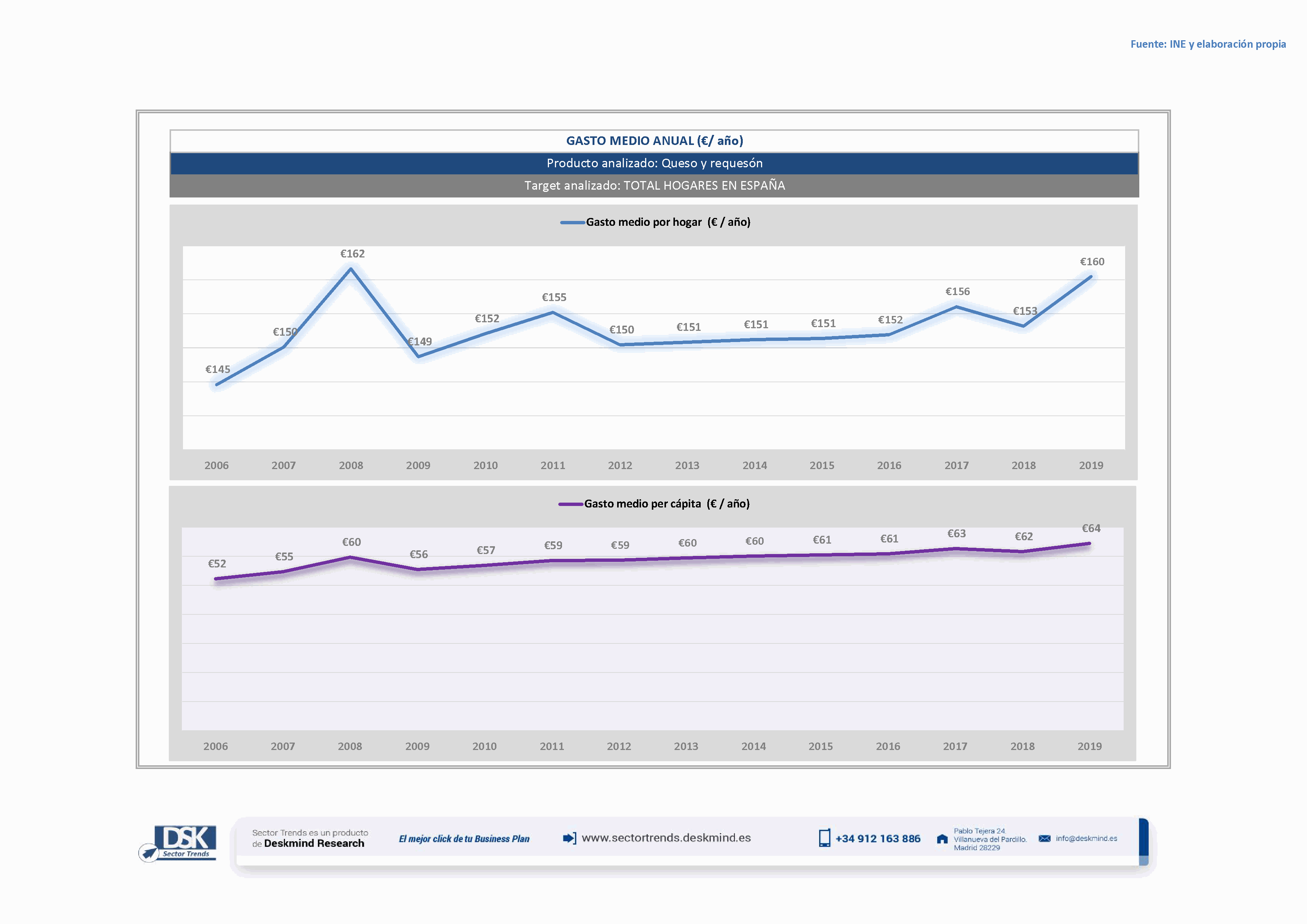Click the GASTO MEDIO ANUAL title
1307x924 pixels.
click(654, 140)
